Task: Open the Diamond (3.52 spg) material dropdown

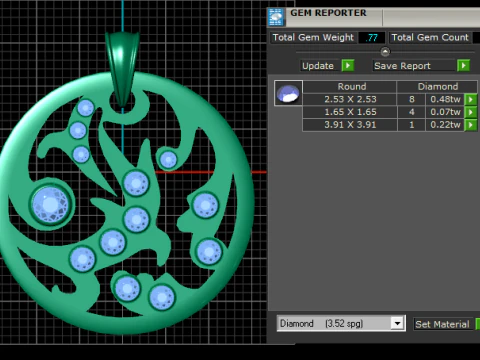Action: 397,323
